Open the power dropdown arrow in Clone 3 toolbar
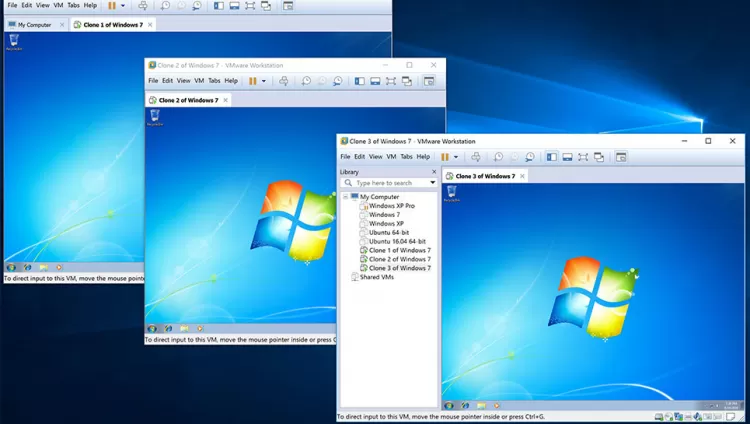The height and width of the screenshot is (424, 750). coord(457,157)
